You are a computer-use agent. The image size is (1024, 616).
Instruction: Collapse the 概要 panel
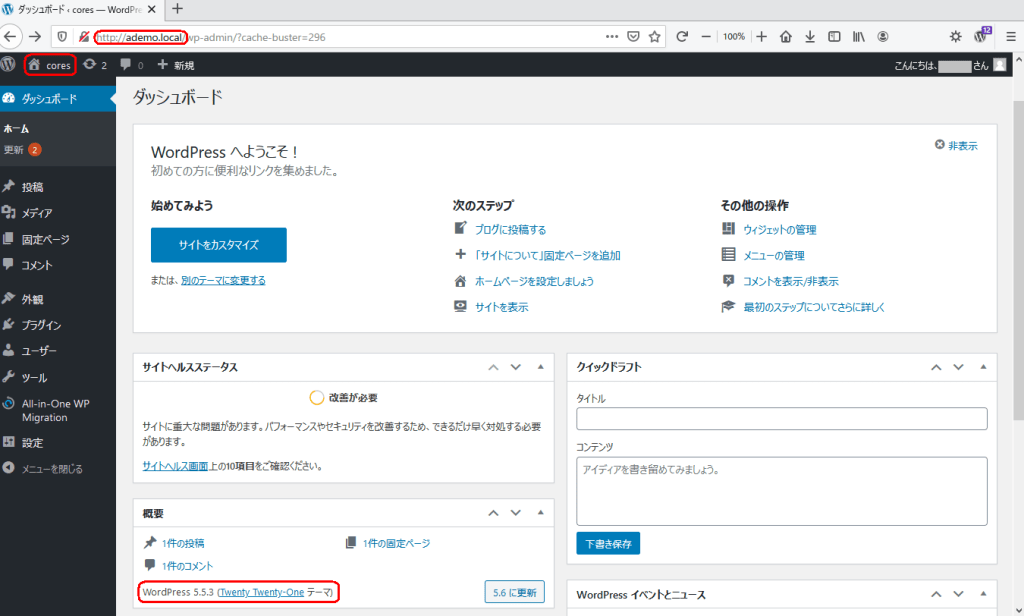[x=540, y=513]
